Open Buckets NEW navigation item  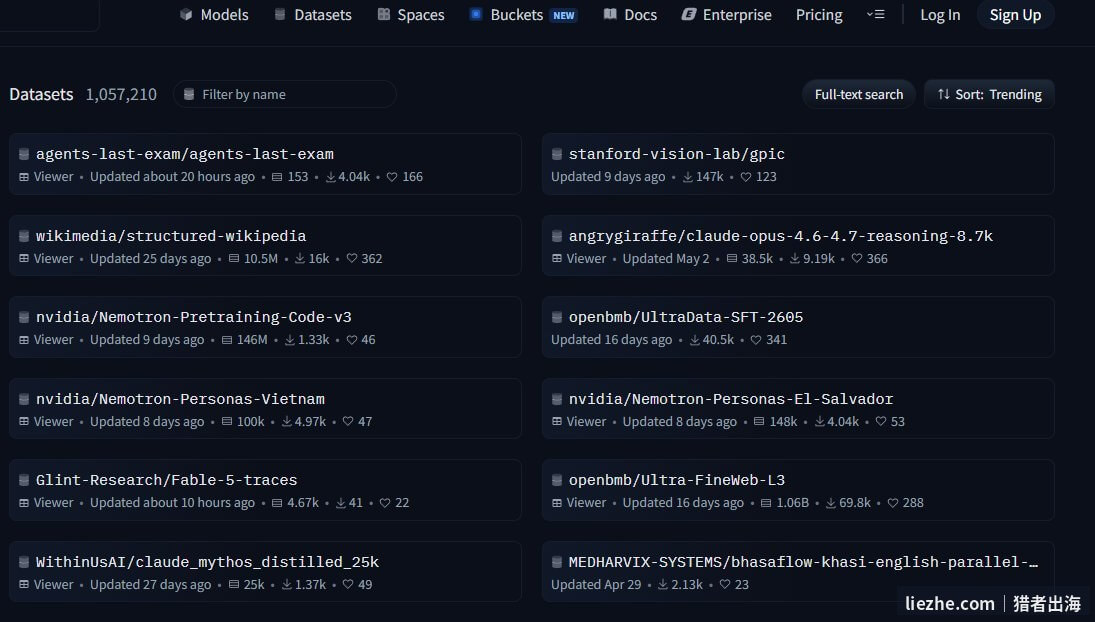pos(523,15)
